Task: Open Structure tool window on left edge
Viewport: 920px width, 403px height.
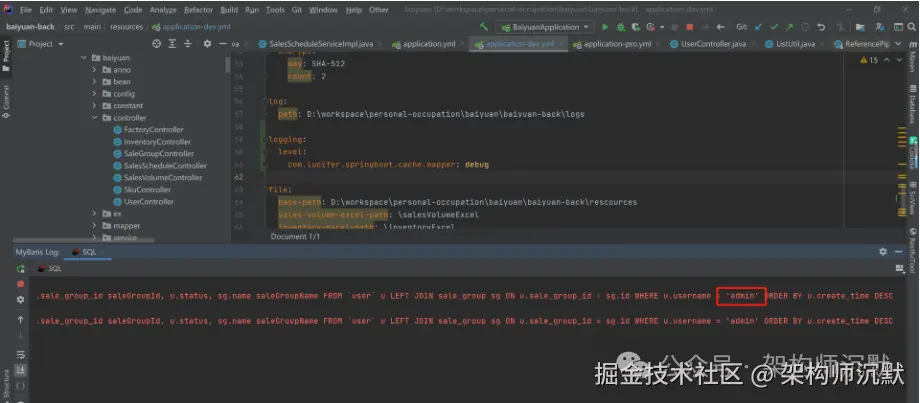Action: pos(6,385)
